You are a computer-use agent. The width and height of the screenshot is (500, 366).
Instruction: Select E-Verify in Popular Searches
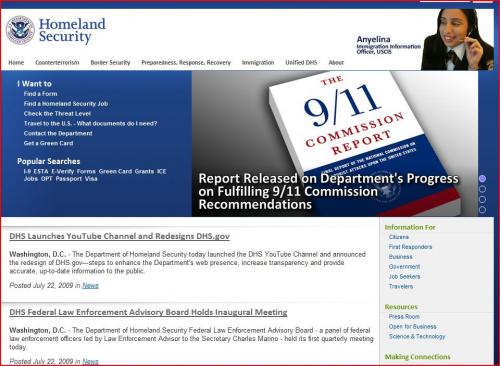[x=63, y=171]
